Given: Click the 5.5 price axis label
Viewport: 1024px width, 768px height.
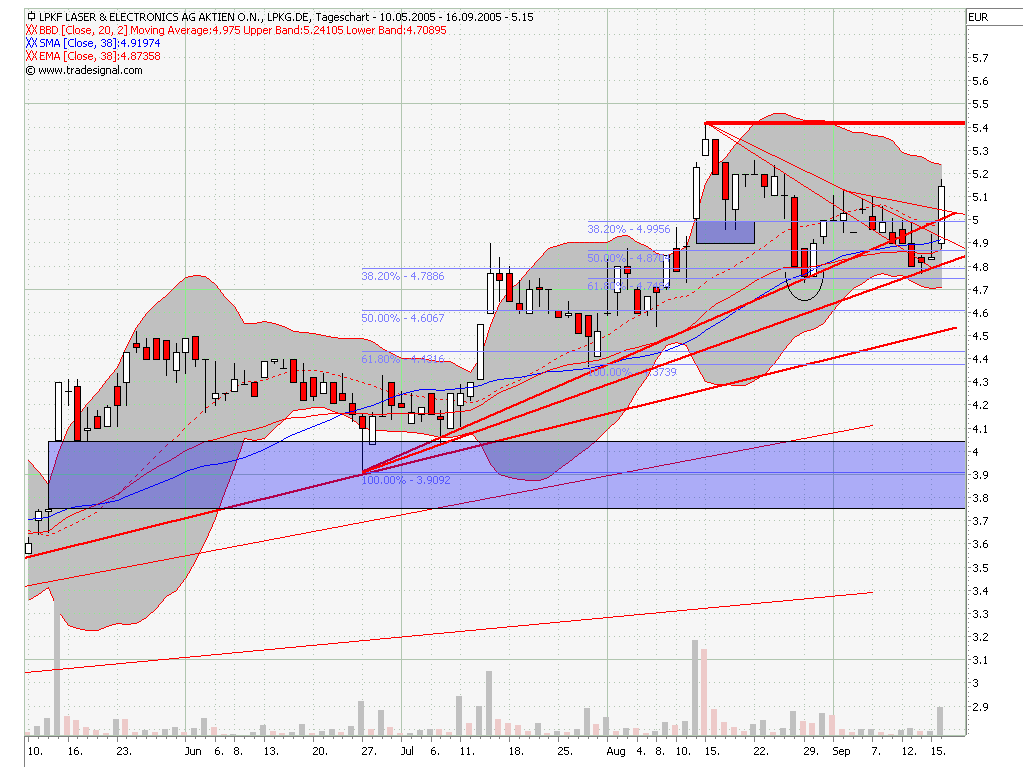Looking at the screenshot, I should pyautogui.click(x=980, y=104).
